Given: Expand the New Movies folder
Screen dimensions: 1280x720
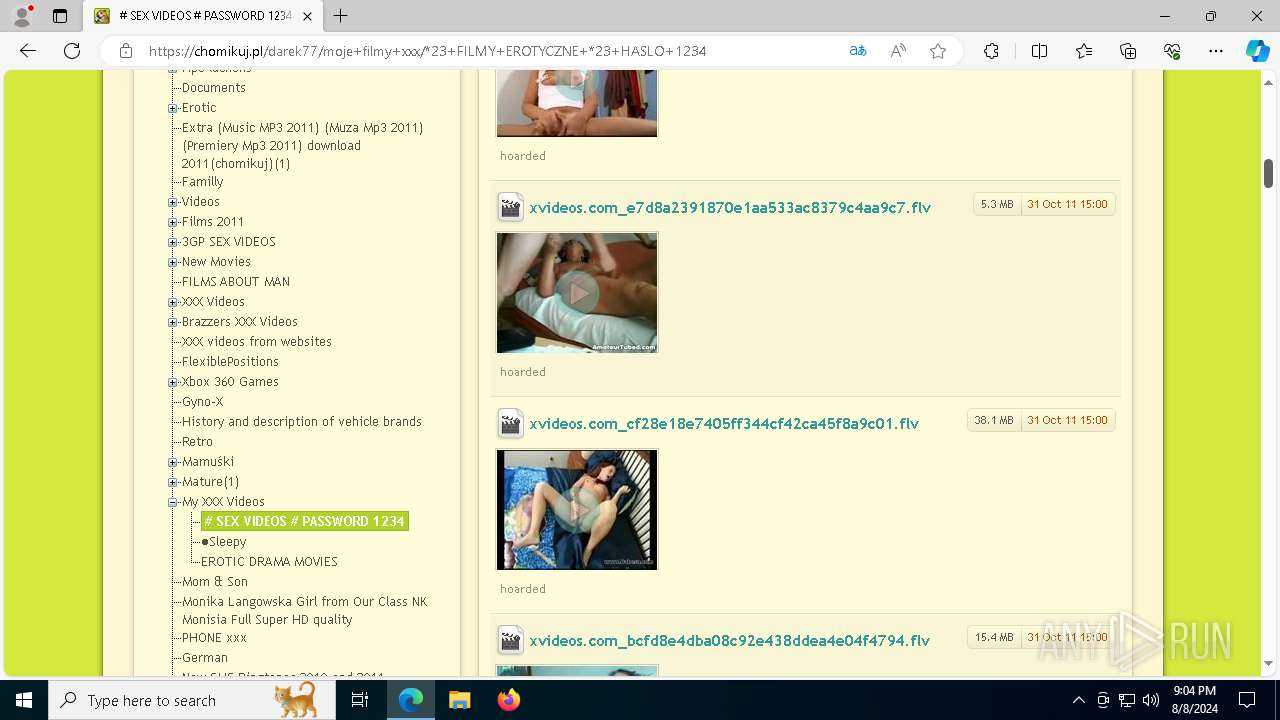Looking at the screenshot, I should point(173,262).
